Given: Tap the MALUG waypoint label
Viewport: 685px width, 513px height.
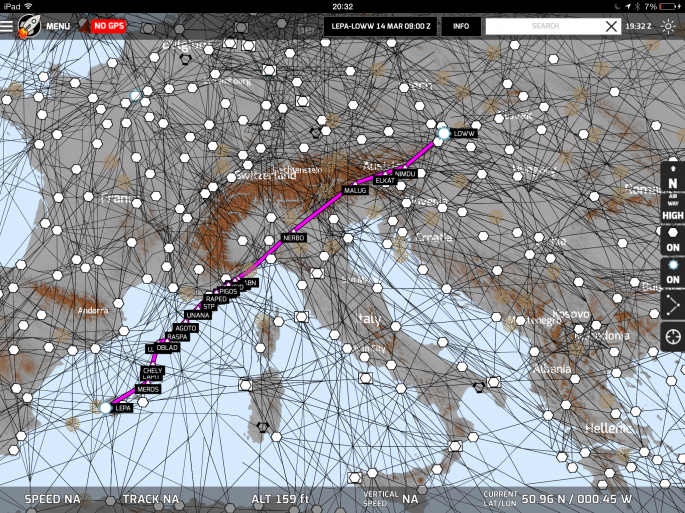Looking at the screenshot, I should (x=356, y=190).
